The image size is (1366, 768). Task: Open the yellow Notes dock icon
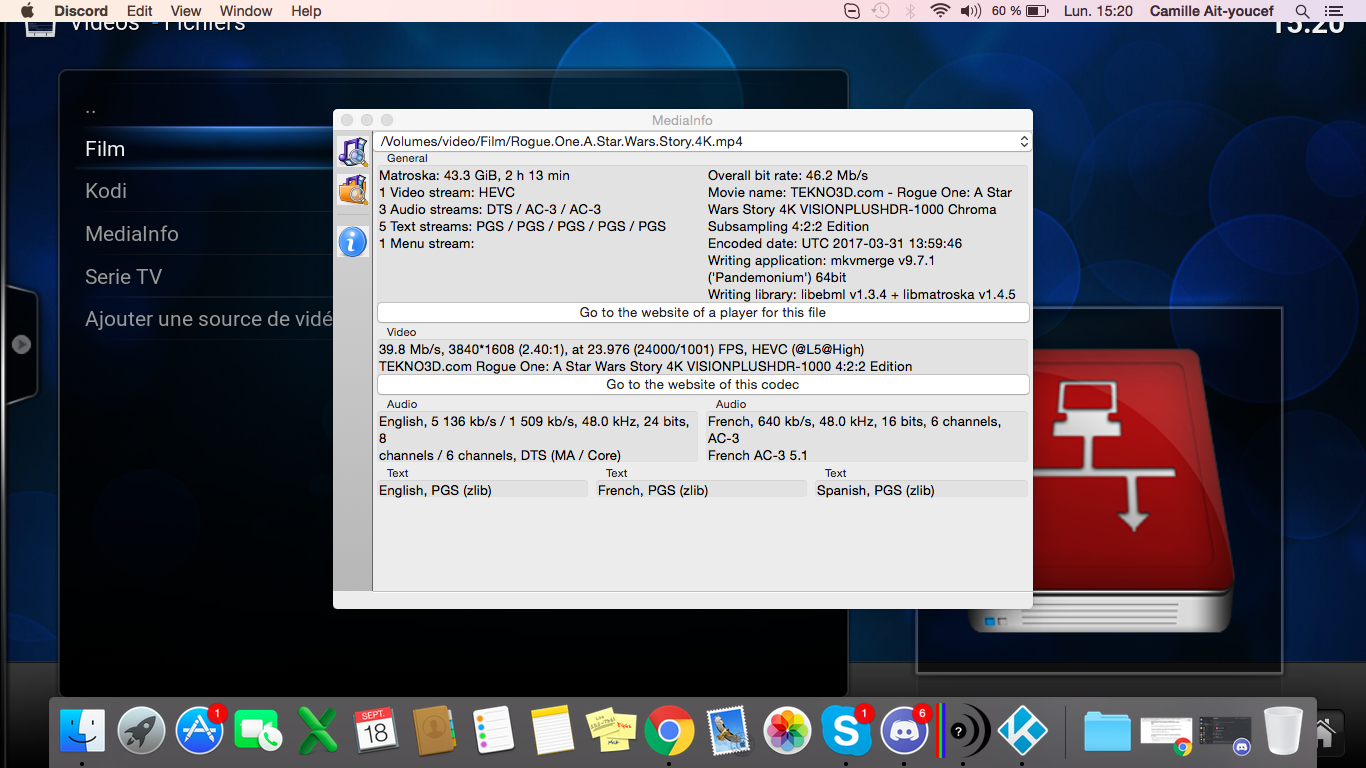tap(552, 731)
